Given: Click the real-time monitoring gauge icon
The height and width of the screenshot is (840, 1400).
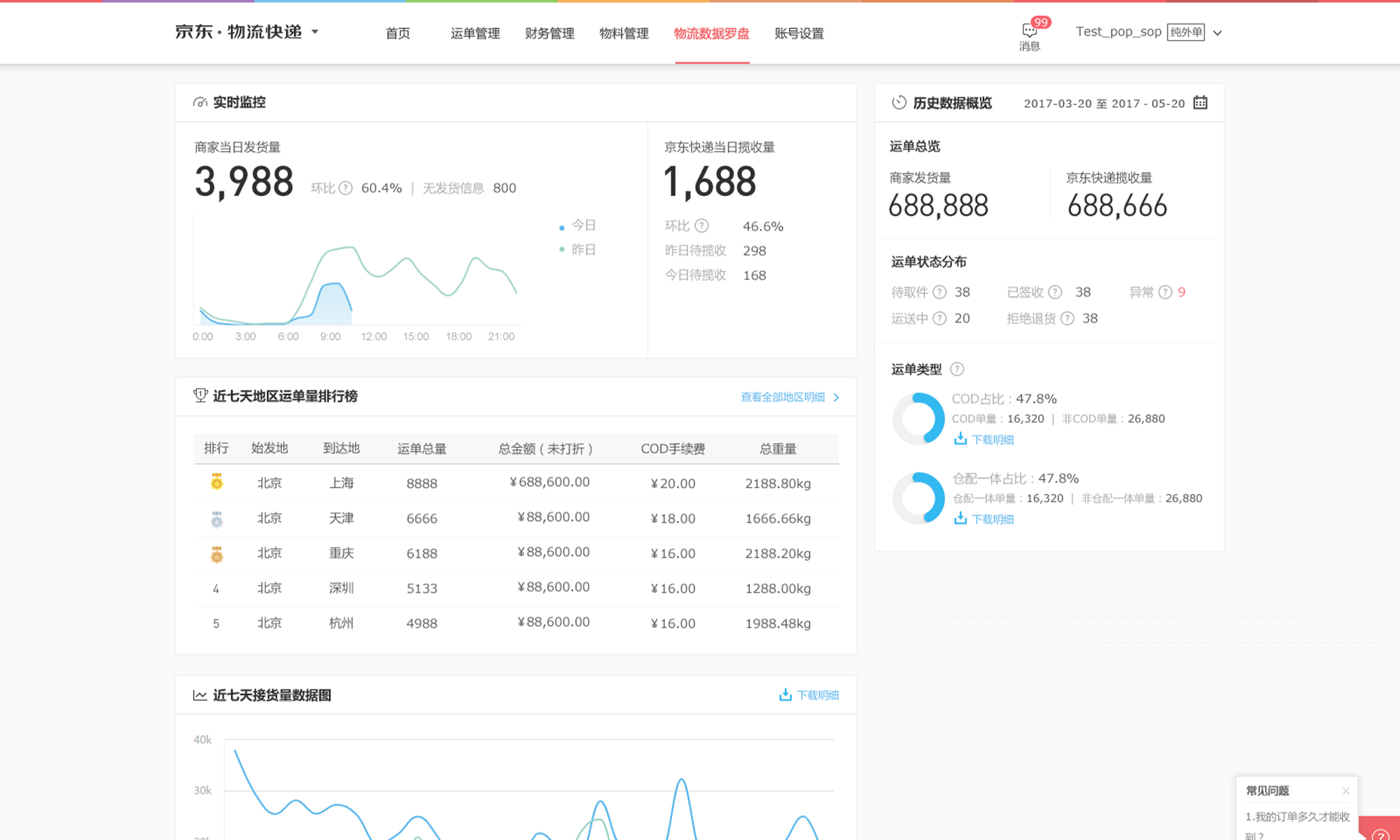Looking at the screenshot, I should click(200, 102).
